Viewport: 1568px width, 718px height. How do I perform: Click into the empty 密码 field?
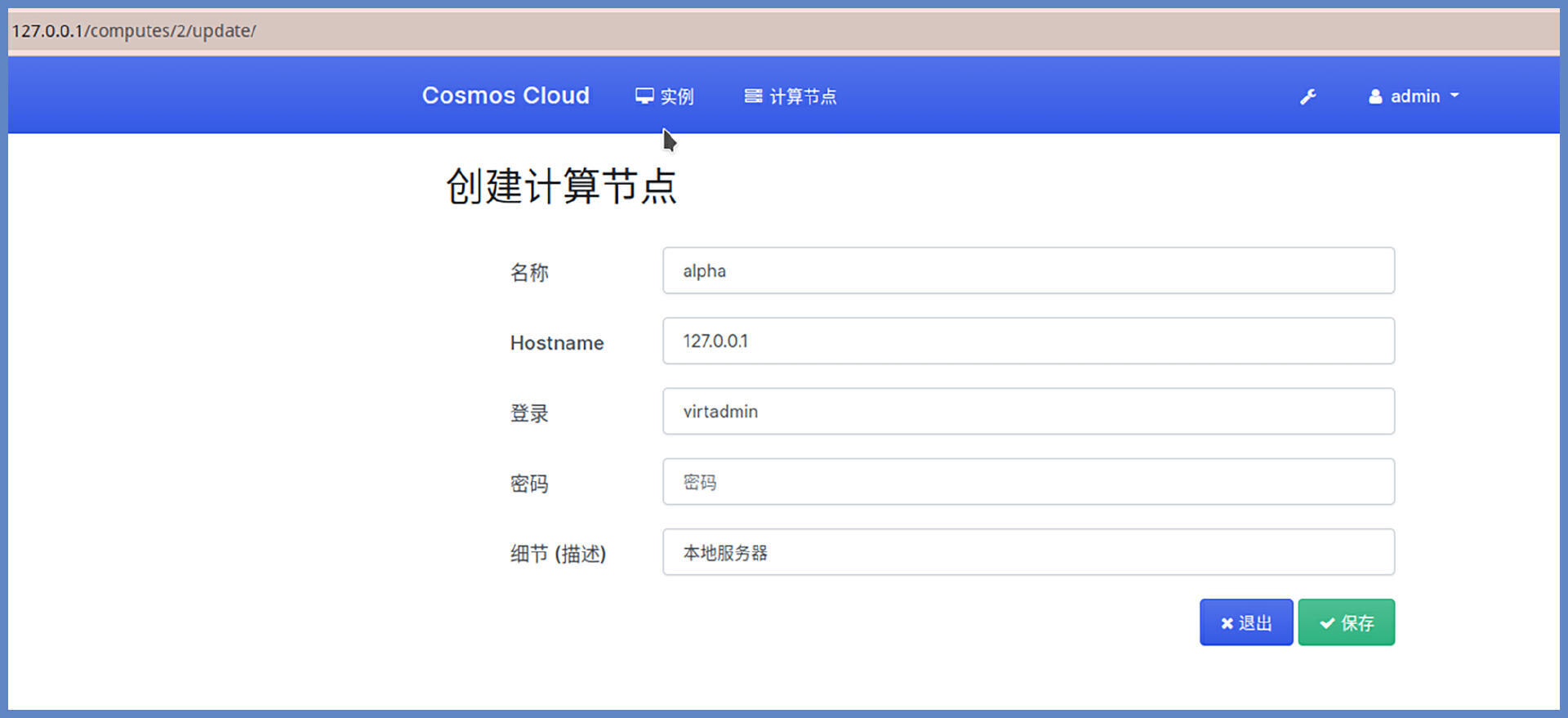(1028, 482)
